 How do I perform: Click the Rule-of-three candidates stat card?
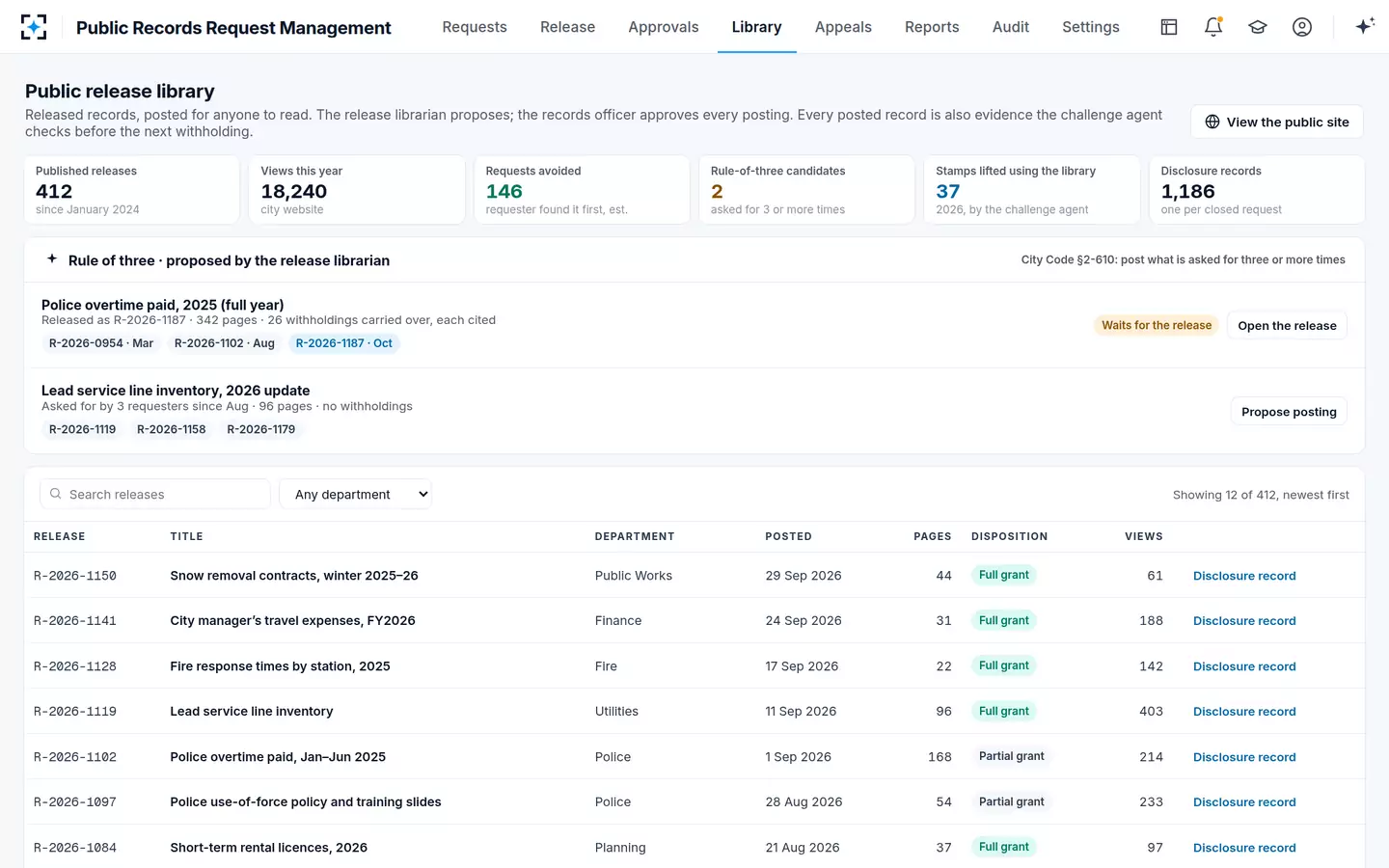pyautogui.click(x=806, y=190)
